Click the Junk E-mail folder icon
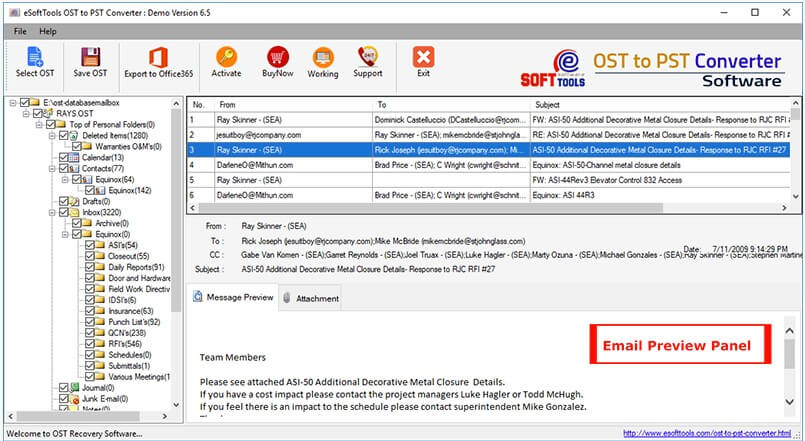The height and width of the screenshot is (441, 805). (x=74, y=399)
